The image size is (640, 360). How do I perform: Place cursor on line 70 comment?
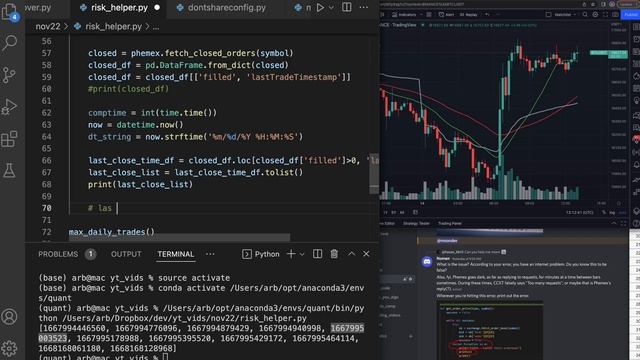point(100,208)
